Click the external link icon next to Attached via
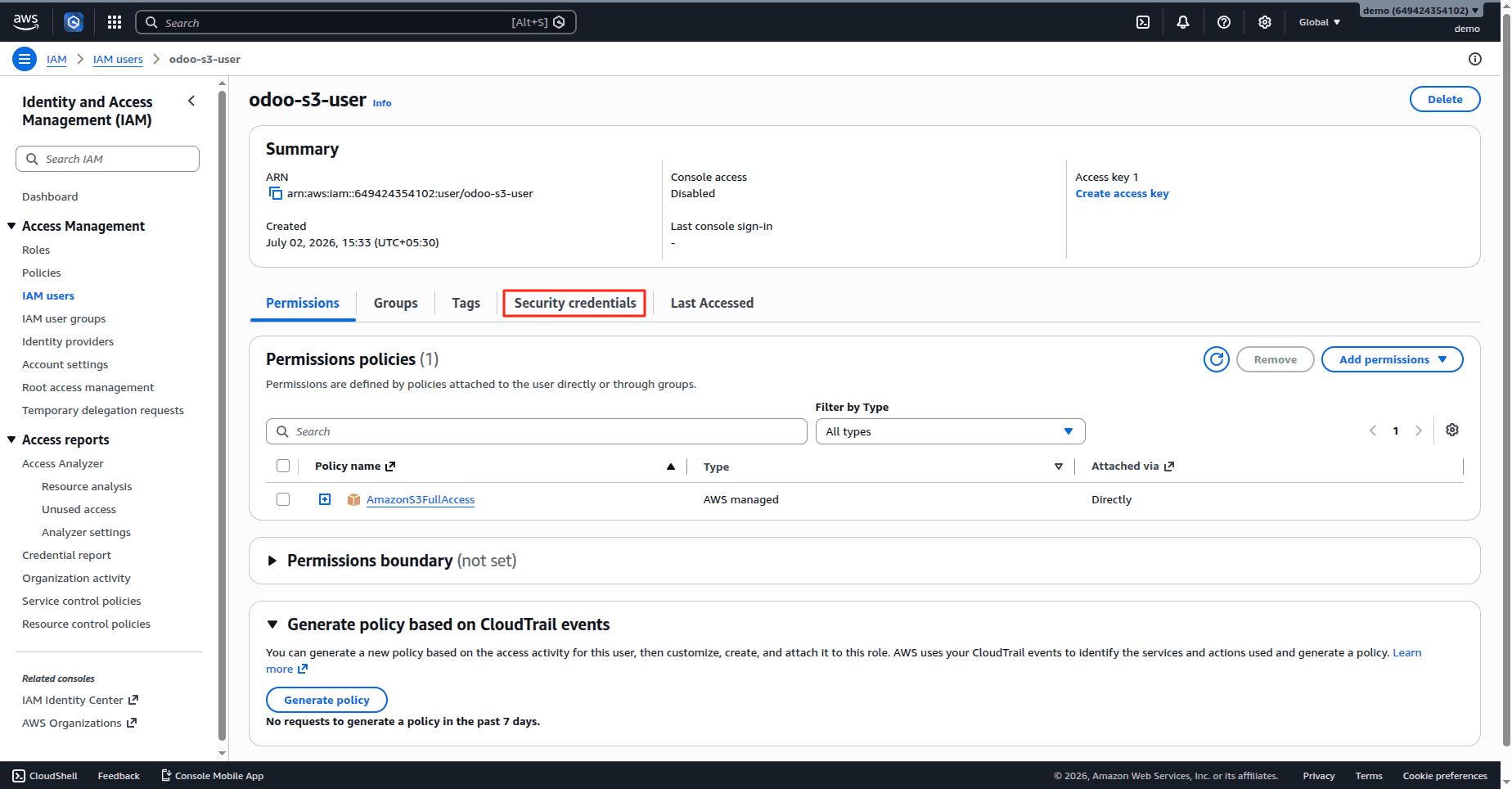Image resolution: width=1512 pixels, height=789 pixels. [x=1170, y=467]
